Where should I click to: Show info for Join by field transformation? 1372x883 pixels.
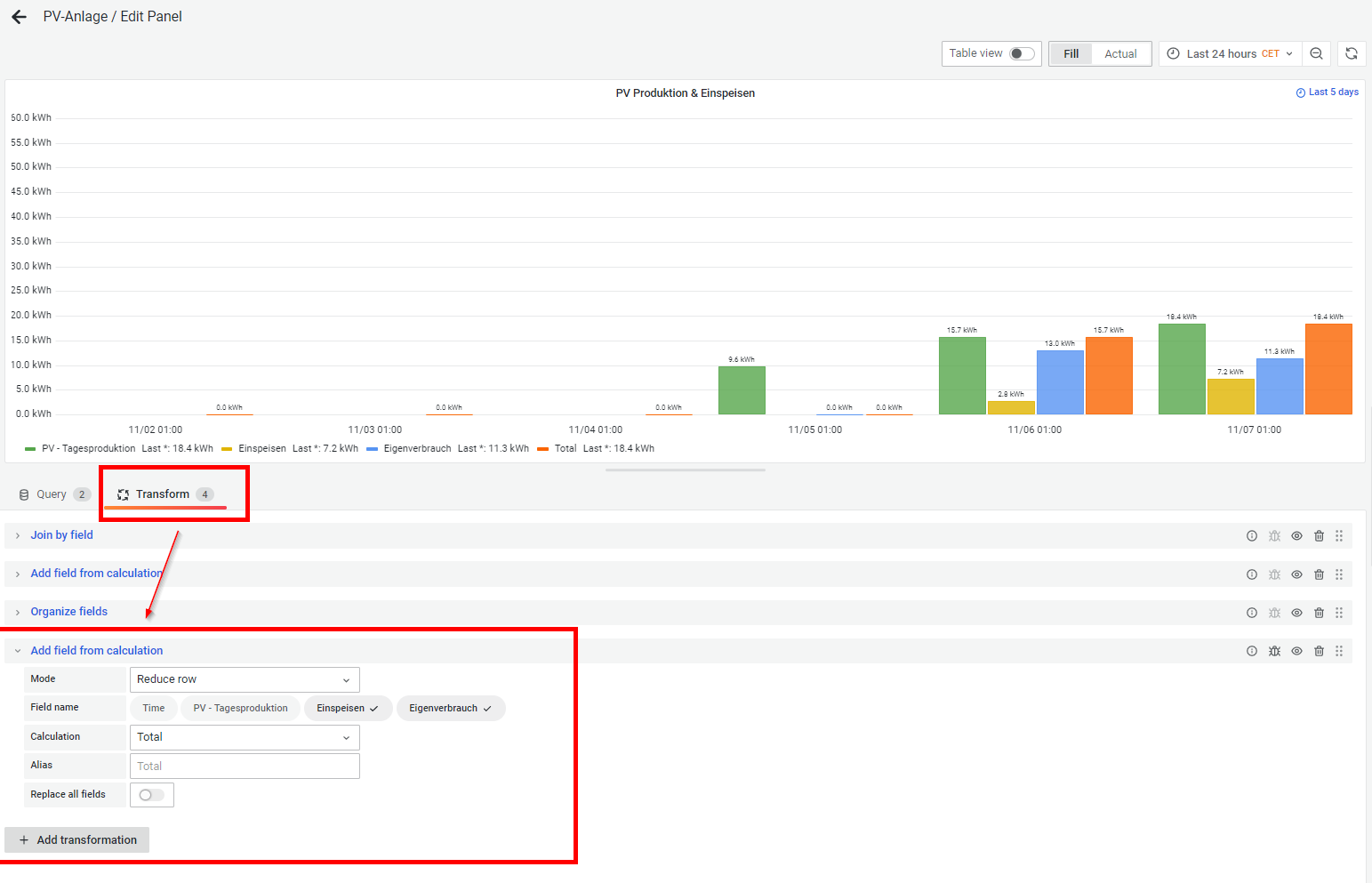point(1252,535)
